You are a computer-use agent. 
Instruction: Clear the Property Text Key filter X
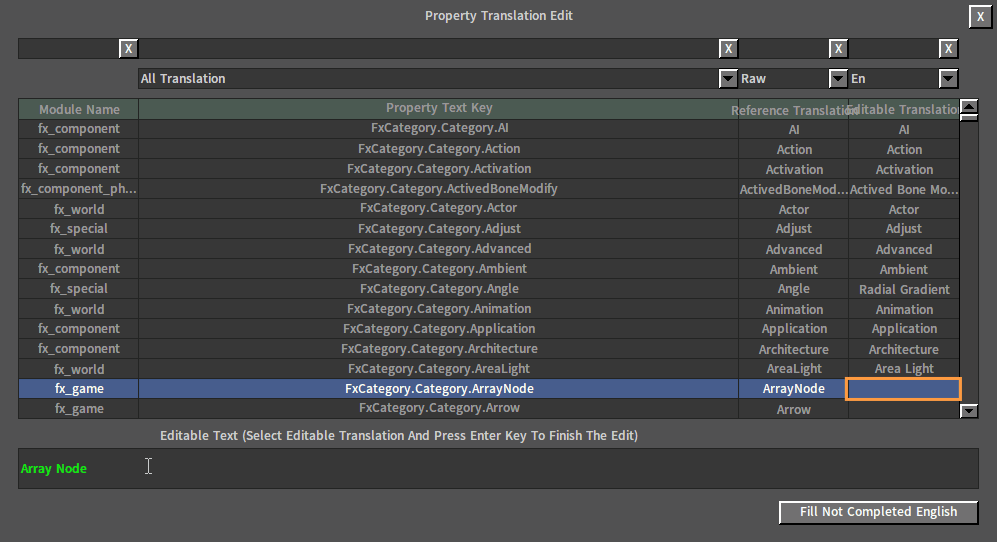click(x=728, y=48)
